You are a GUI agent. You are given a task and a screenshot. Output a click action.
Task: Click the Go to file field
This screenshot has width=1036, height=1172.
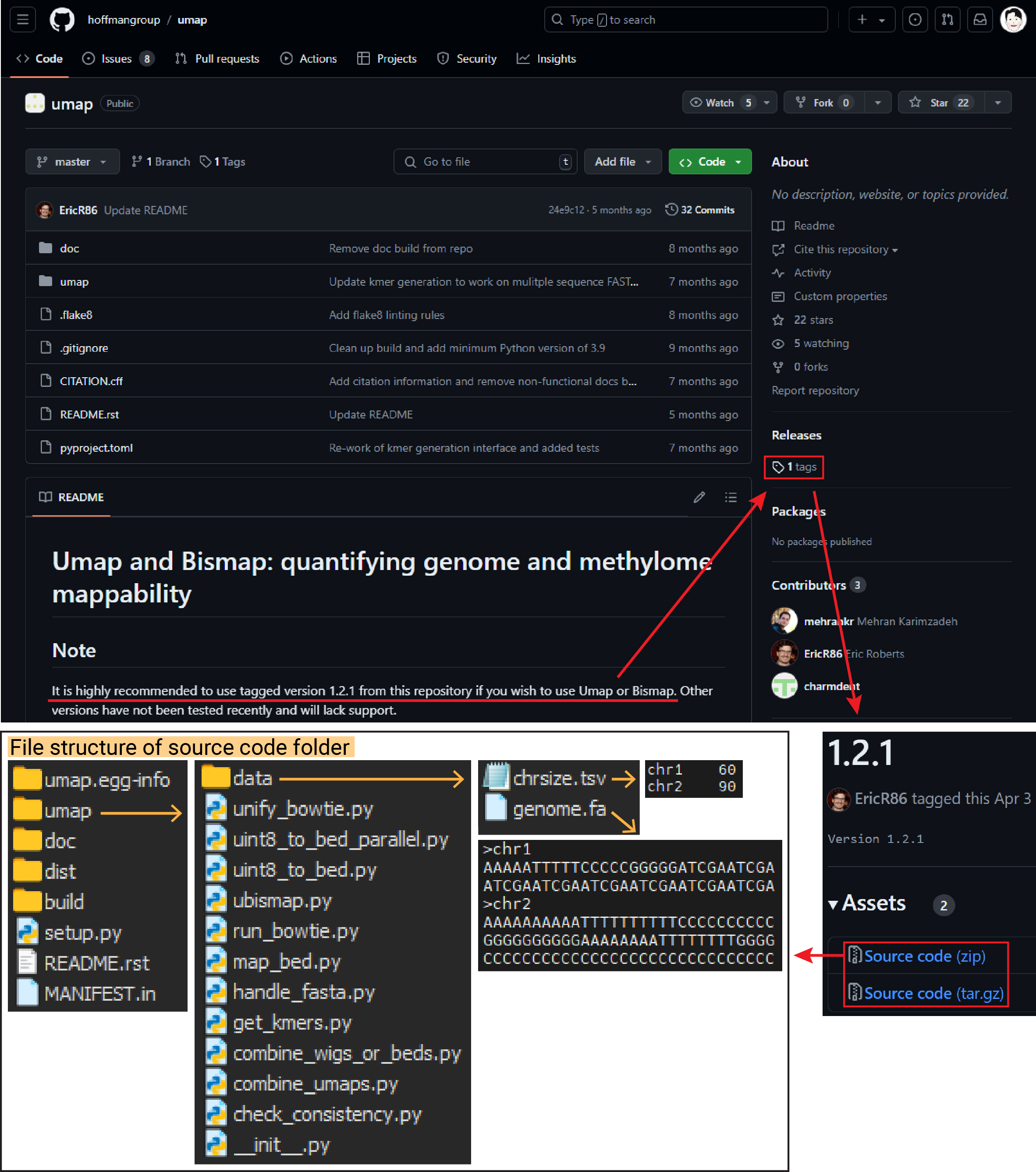[x=485, y=162]
